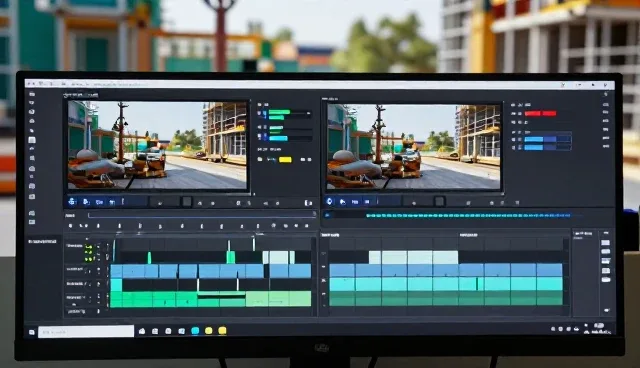Stop playback with right preview's gray square button
640x368 pixels.
click(x=439, y=201)
